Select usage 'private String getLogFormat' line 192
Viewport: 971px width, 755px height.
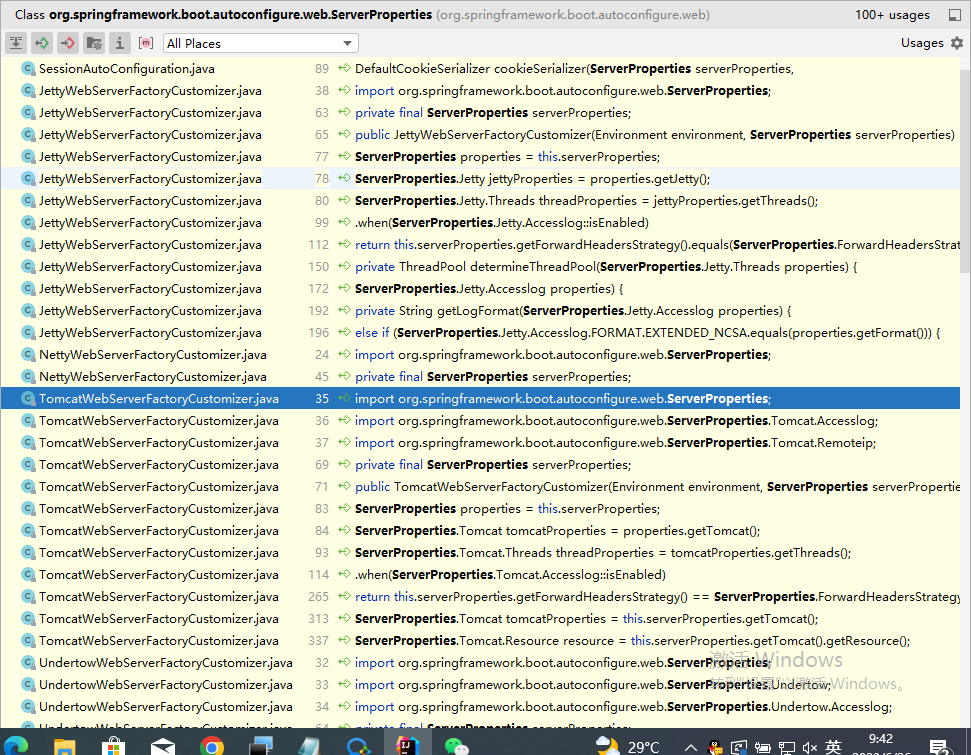(573, 311)
